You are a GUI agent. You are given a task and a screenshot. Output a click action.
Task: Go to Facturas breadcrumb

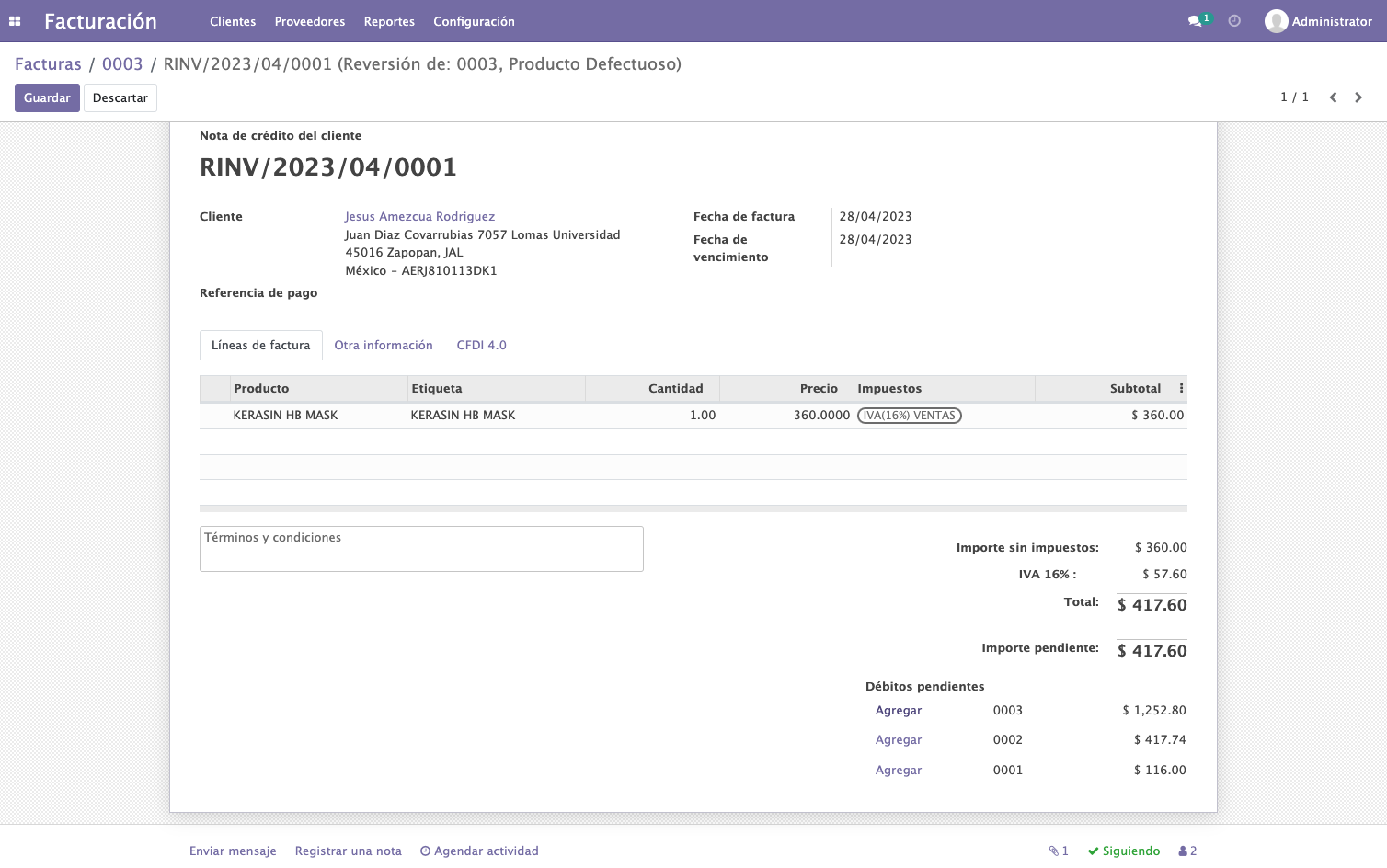pos(48,64)
